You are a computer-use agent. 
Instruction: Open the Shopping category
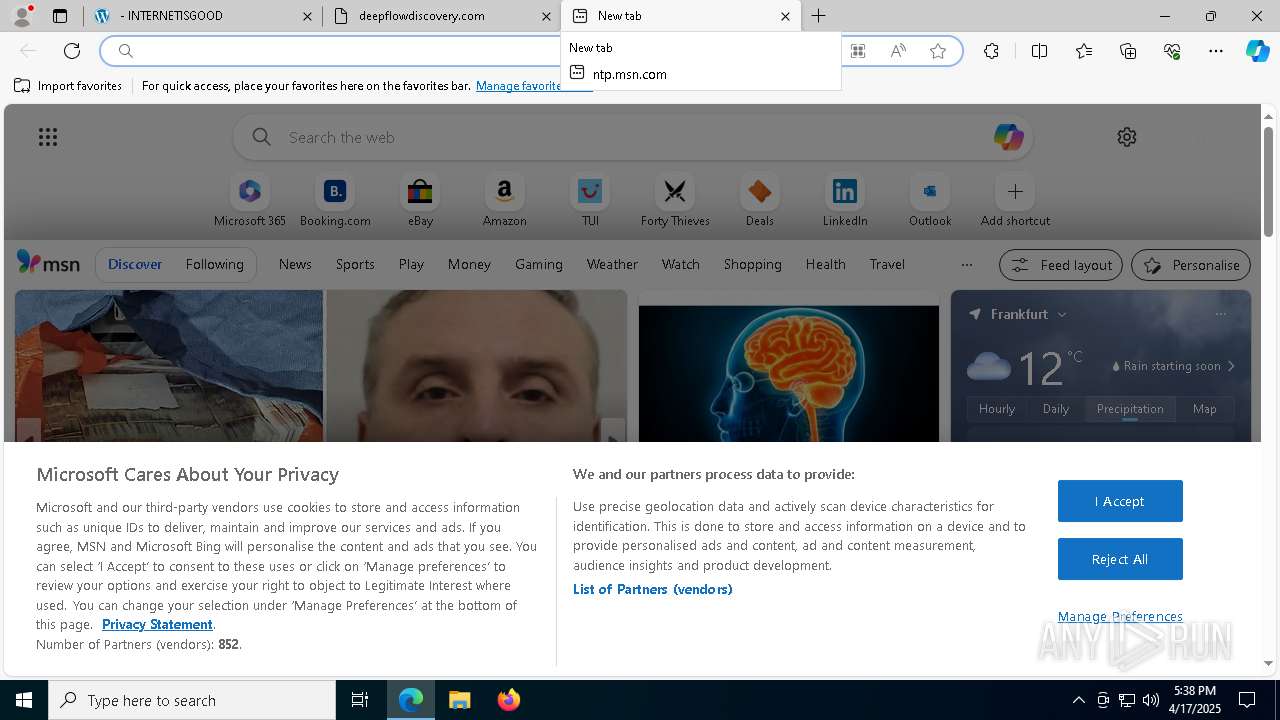(752, 264)
